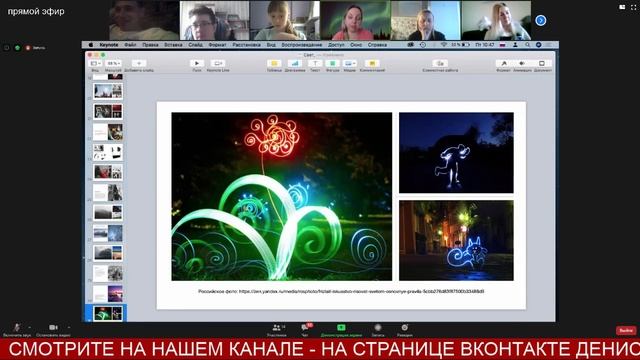Open the Расстановка menu

(x=247, y=45)
